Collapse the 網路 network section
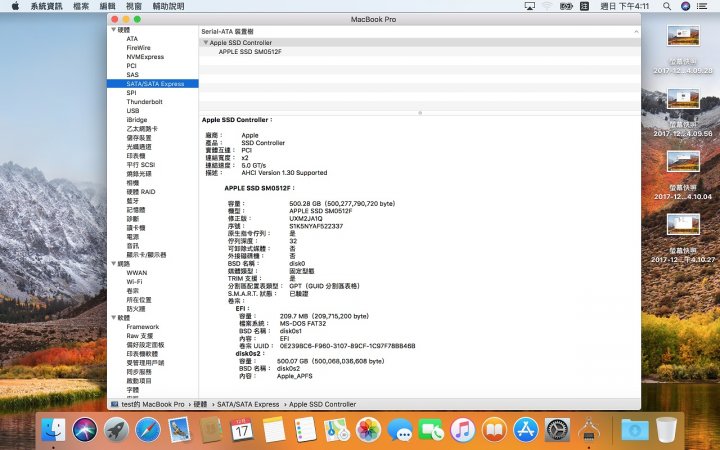This screenshot has height=450, width=720. pyautogui.click(x=113, y=264)
